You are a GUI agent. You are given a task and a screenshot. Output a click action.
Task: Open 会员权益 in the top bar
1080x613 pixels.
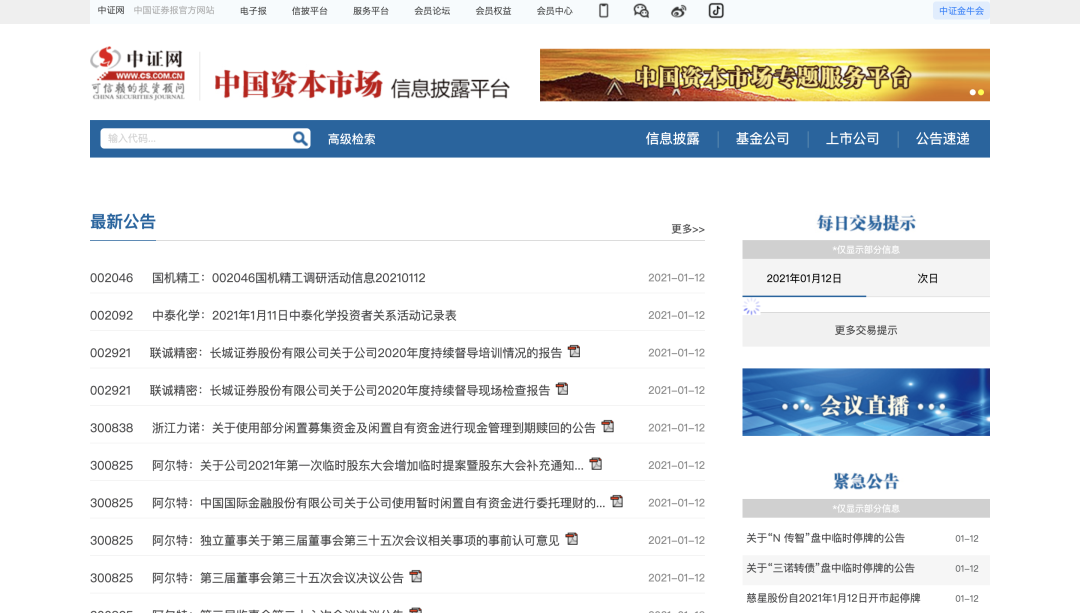click(x=493, y=11)
